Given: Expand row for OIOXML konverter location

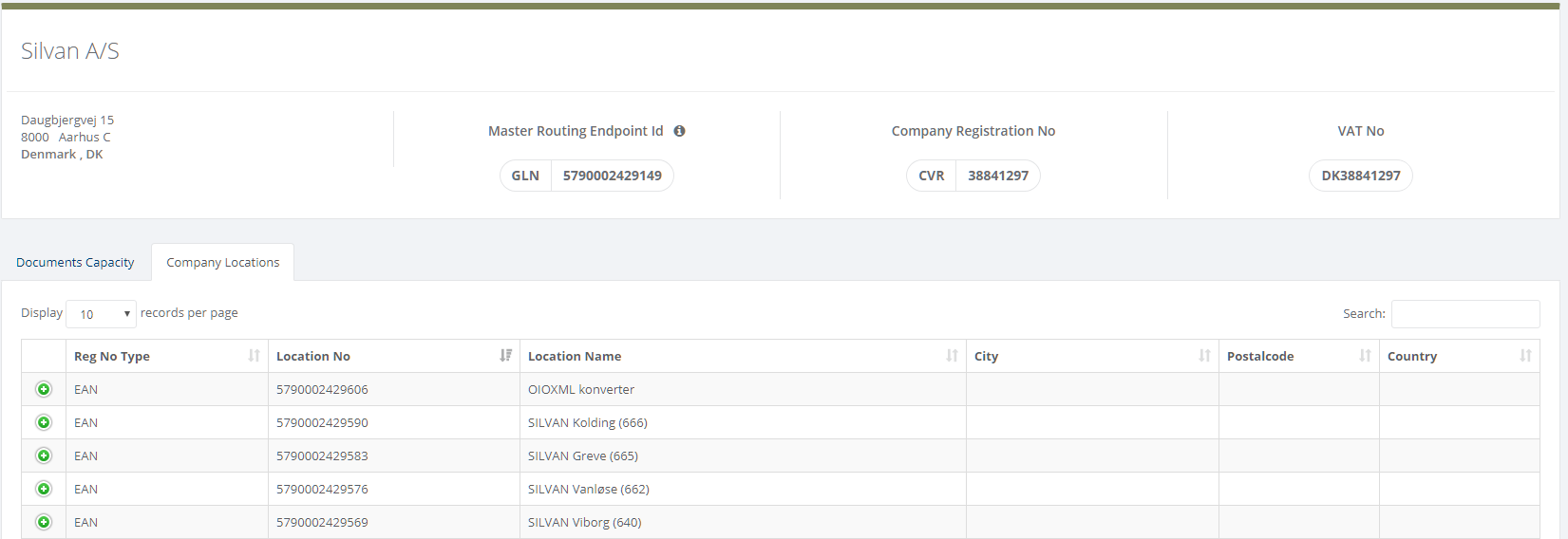Looking at the screenshot, I should [44, 389].
